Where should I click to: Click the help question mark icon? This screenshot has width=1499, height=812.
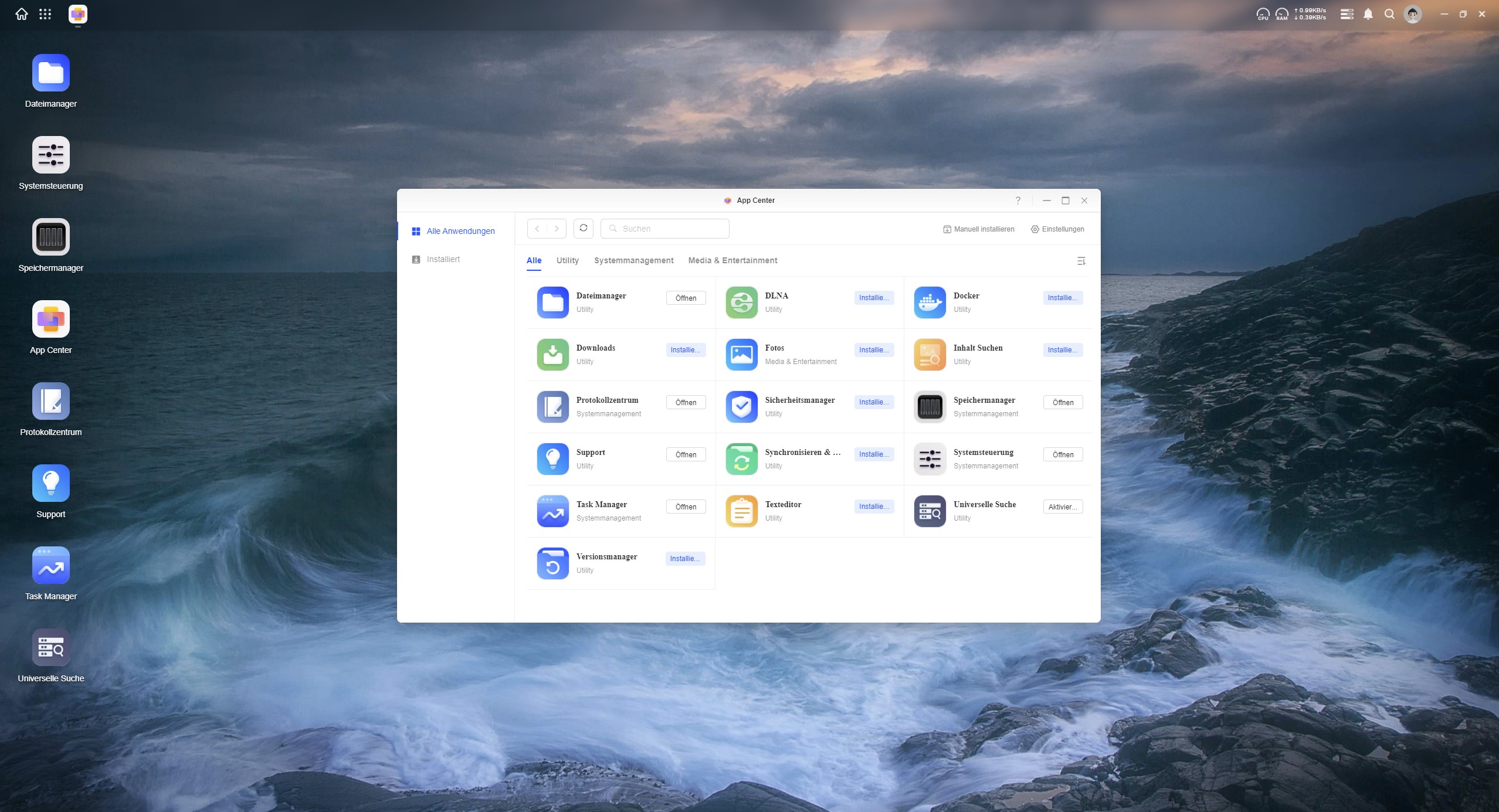[x=1018, y=201]
